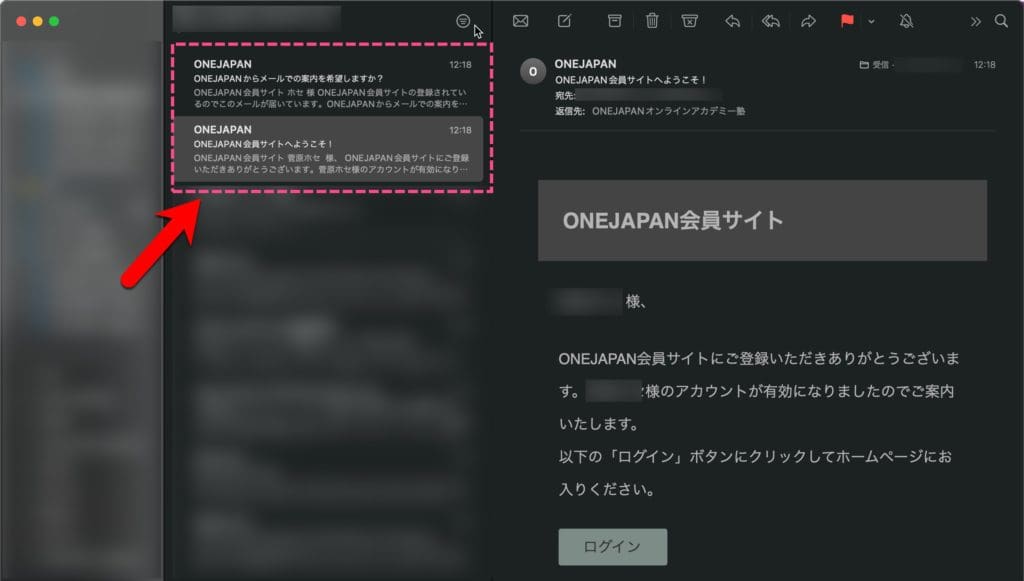Flag the message with red flag
The width and height of the screenshot is (1024, 581).
click(847, 21)
